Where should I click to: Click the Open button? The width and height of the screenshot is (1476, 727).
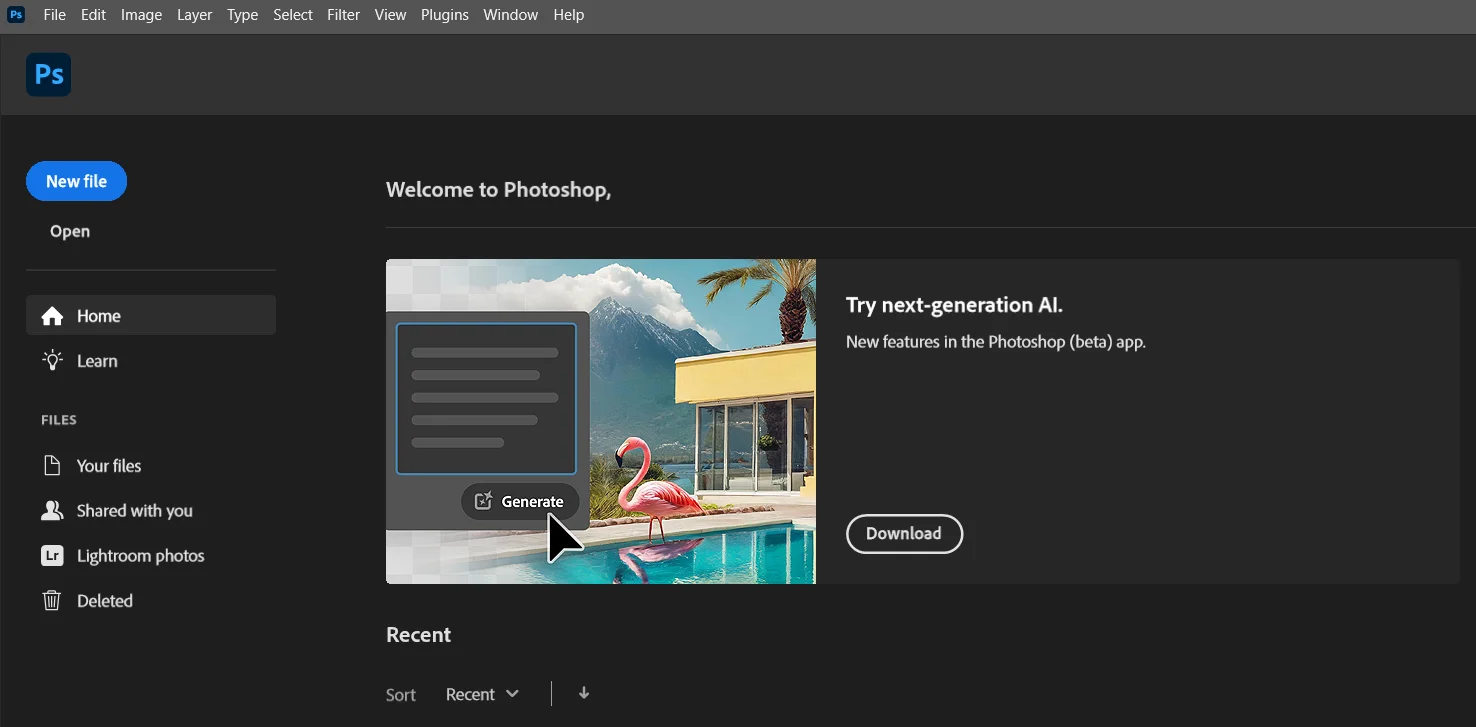click(x=70, y=231)
